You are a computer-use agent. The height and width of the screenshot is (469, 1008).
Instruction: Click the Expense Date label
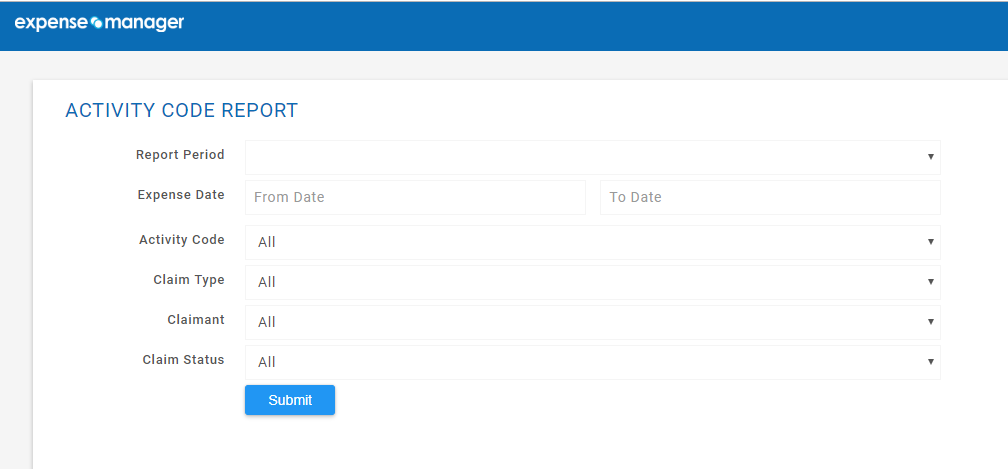click(181, 195)
